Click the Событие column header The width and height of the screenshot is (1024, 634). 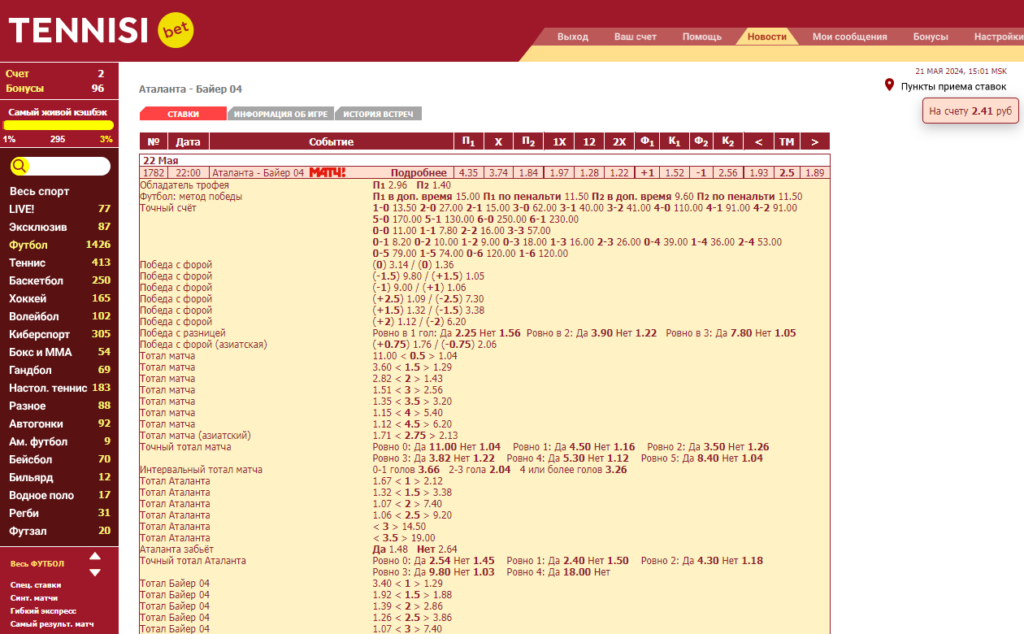tap(331, 141)
